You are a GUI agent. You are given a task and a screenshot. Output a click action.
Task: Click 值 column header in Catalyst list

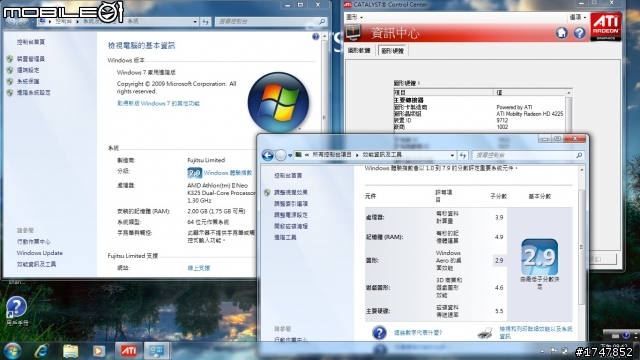pyautogui.click(x=530, y=93)
